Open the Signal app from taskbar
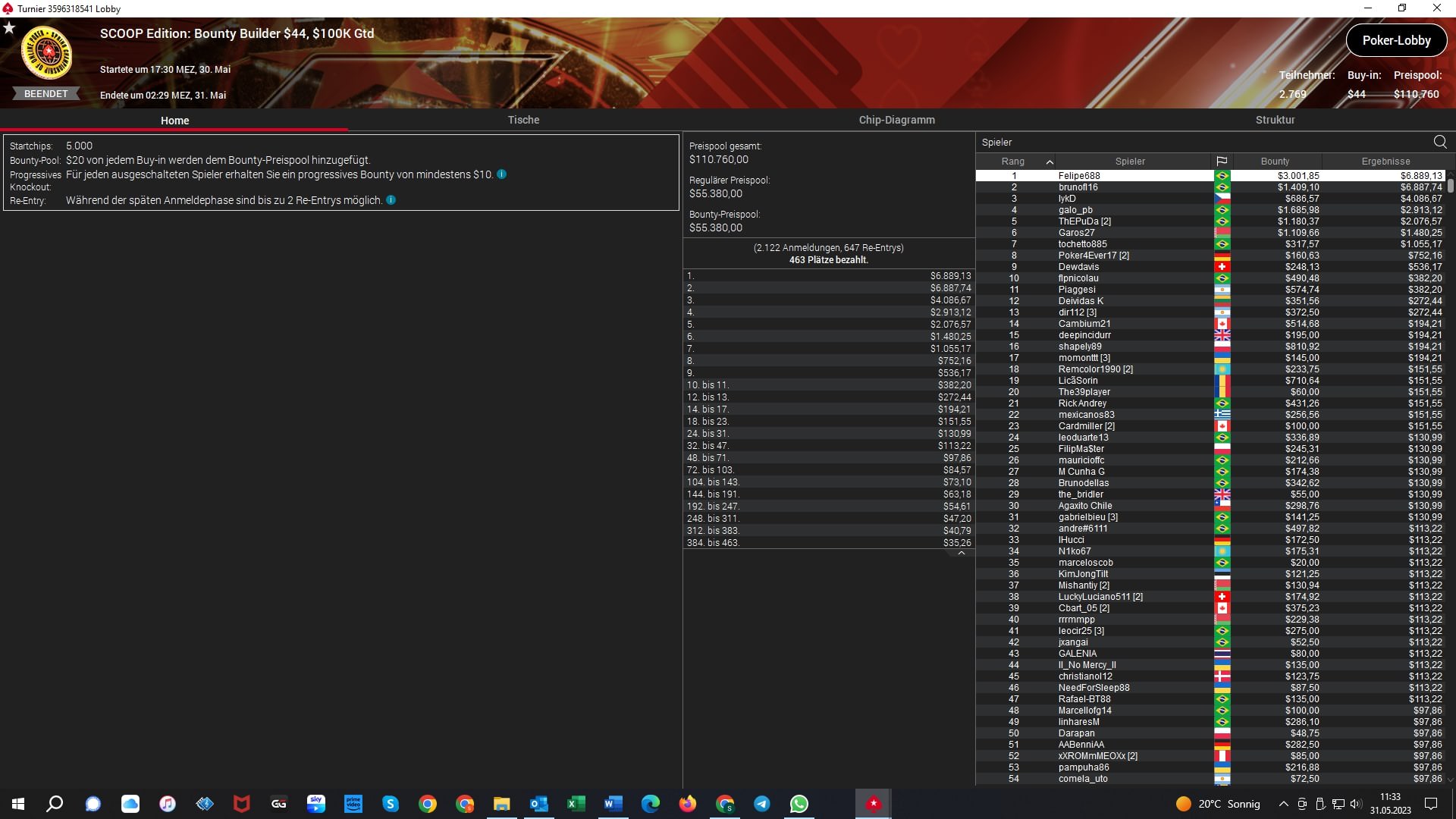1456x819 pixels. 93,804
